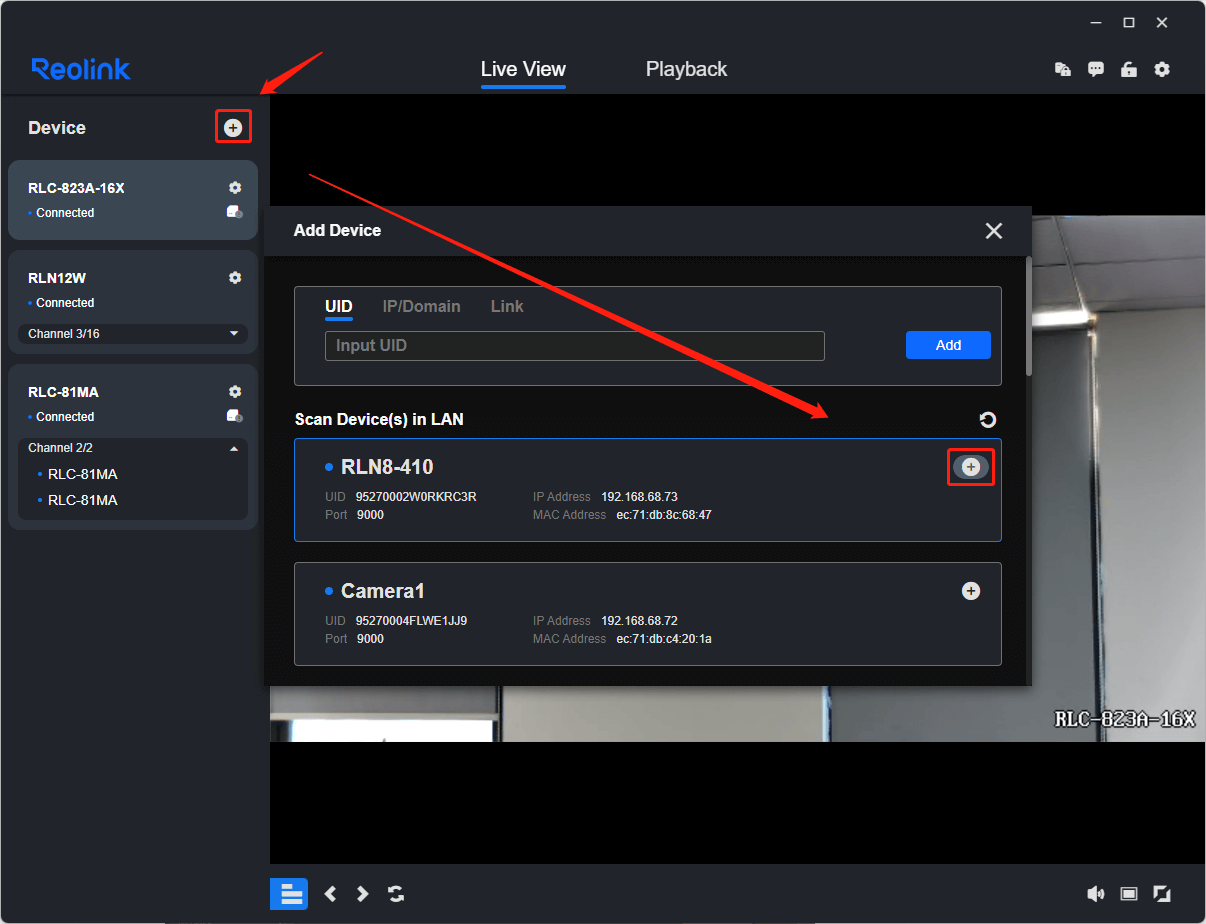
Task: Refresh LAN device scan
Action: coord(988,420)
